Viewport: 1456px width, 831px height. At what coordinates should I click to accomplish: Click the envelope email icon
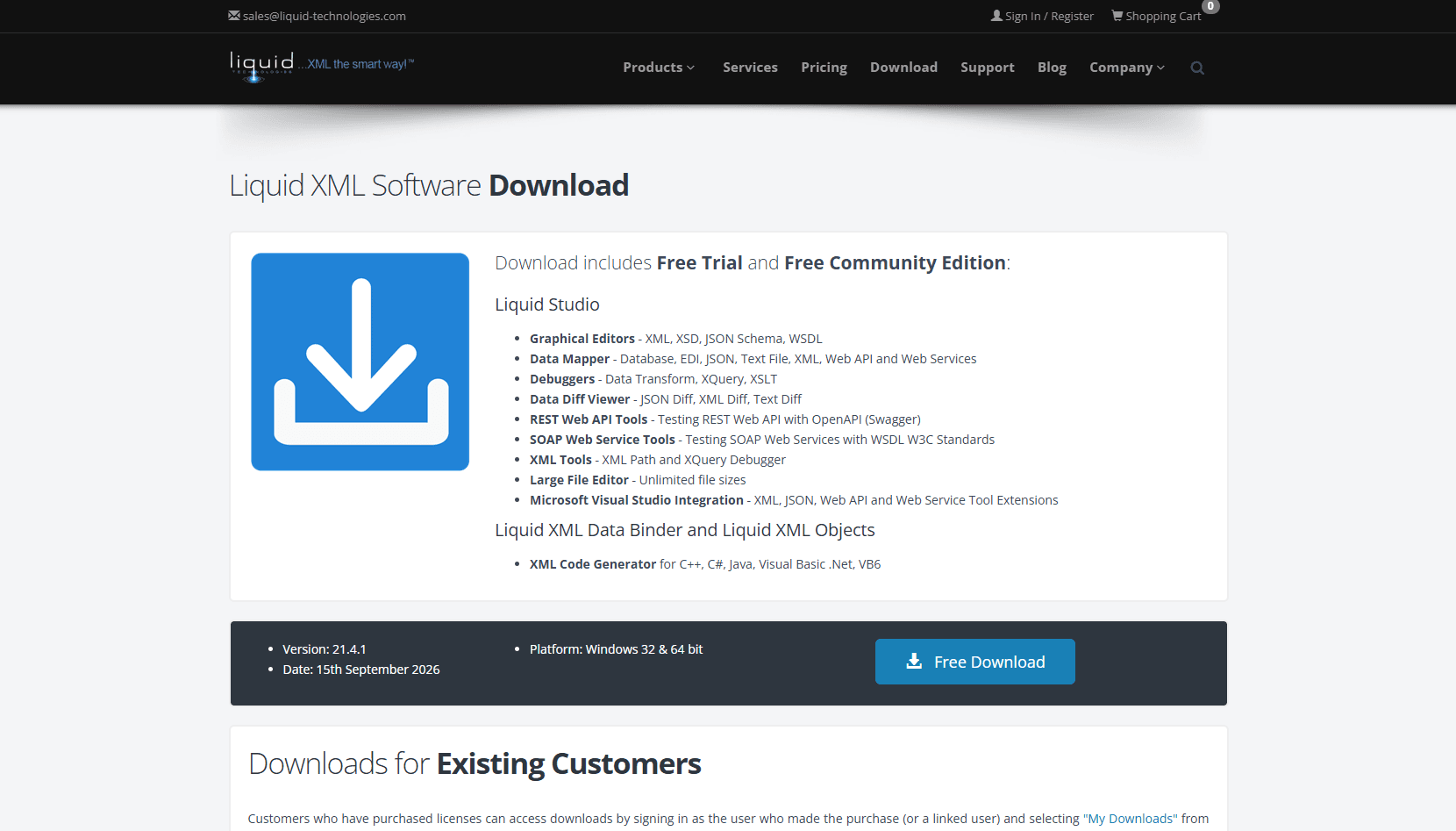[234, 16]
